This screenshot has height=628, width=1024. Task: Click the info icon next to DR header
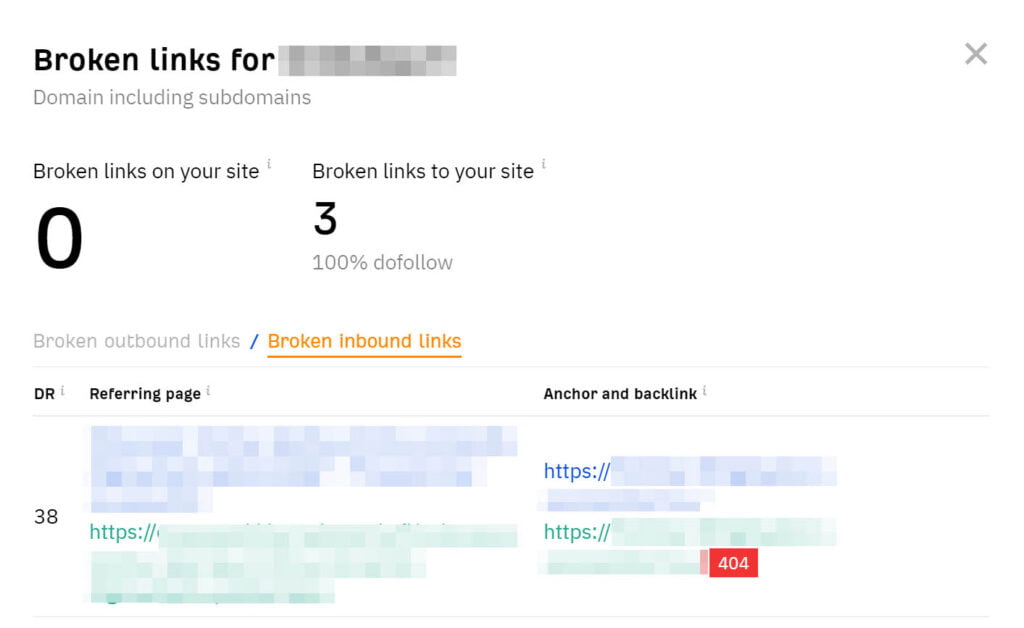point(62,391)
